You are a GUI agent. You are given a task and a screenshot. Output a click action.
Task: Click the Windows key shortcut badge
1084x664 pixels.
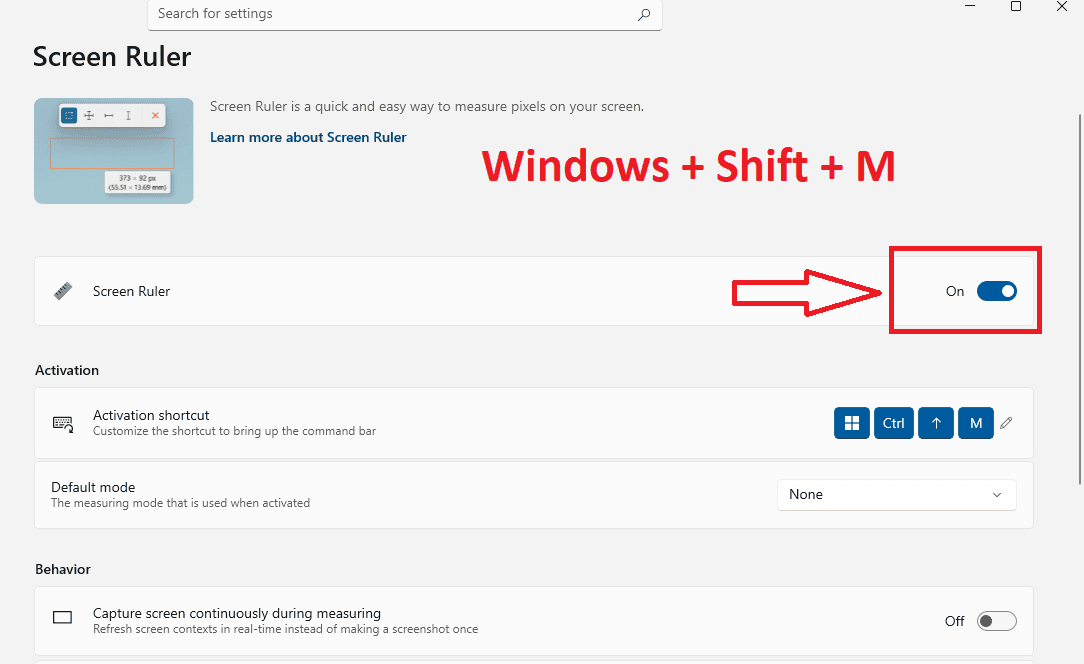(x=852, y=423)
